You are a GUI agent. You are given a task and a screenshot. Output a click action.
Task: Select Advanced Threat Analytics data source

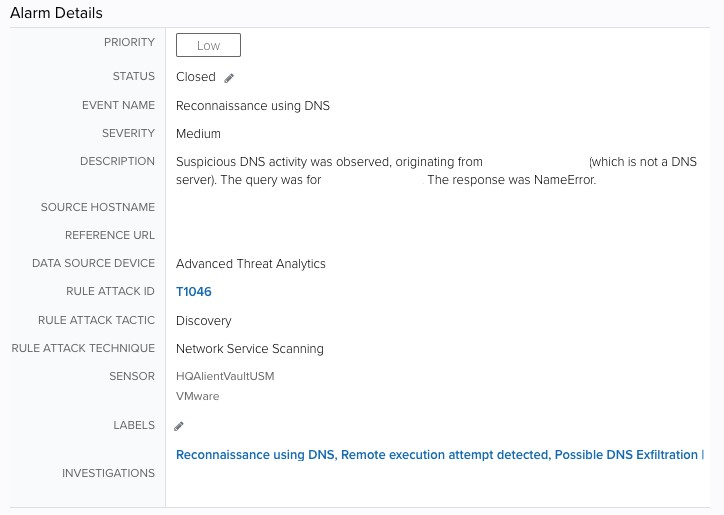(251, 264)
